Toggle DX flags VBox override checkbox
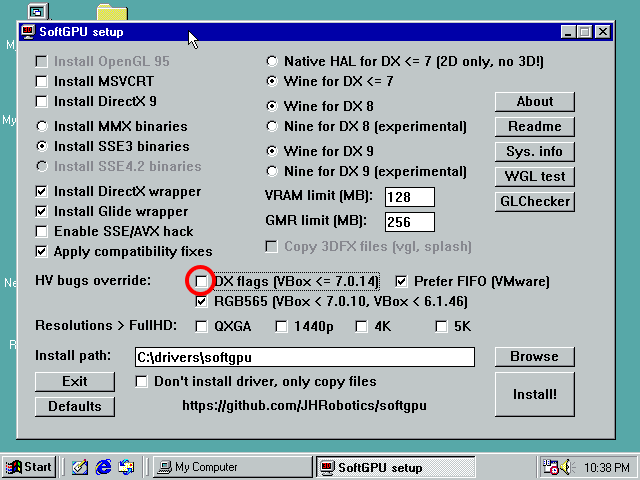Image resolution: width=640 pixels, height=480 pixels. pyautogui.click(x=201, y=281)
